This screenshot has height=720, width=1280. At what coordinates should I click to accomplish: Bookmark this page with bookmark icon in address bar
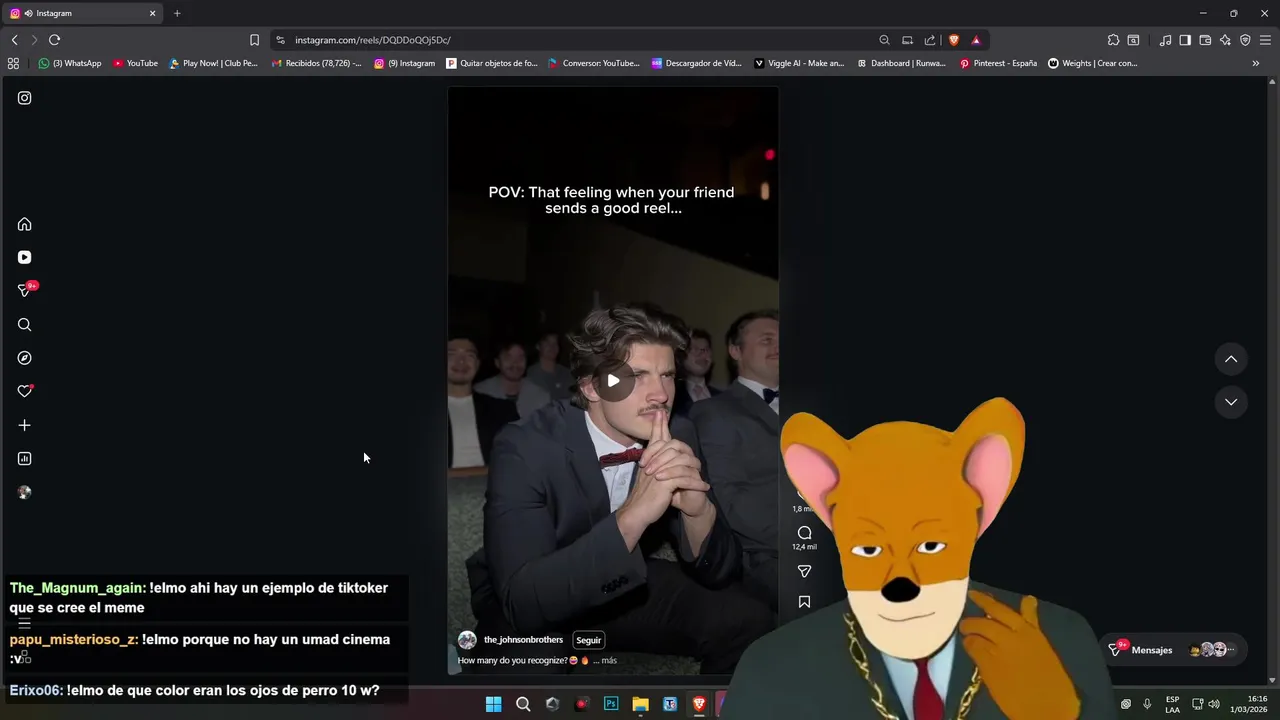tap(254, 40)
